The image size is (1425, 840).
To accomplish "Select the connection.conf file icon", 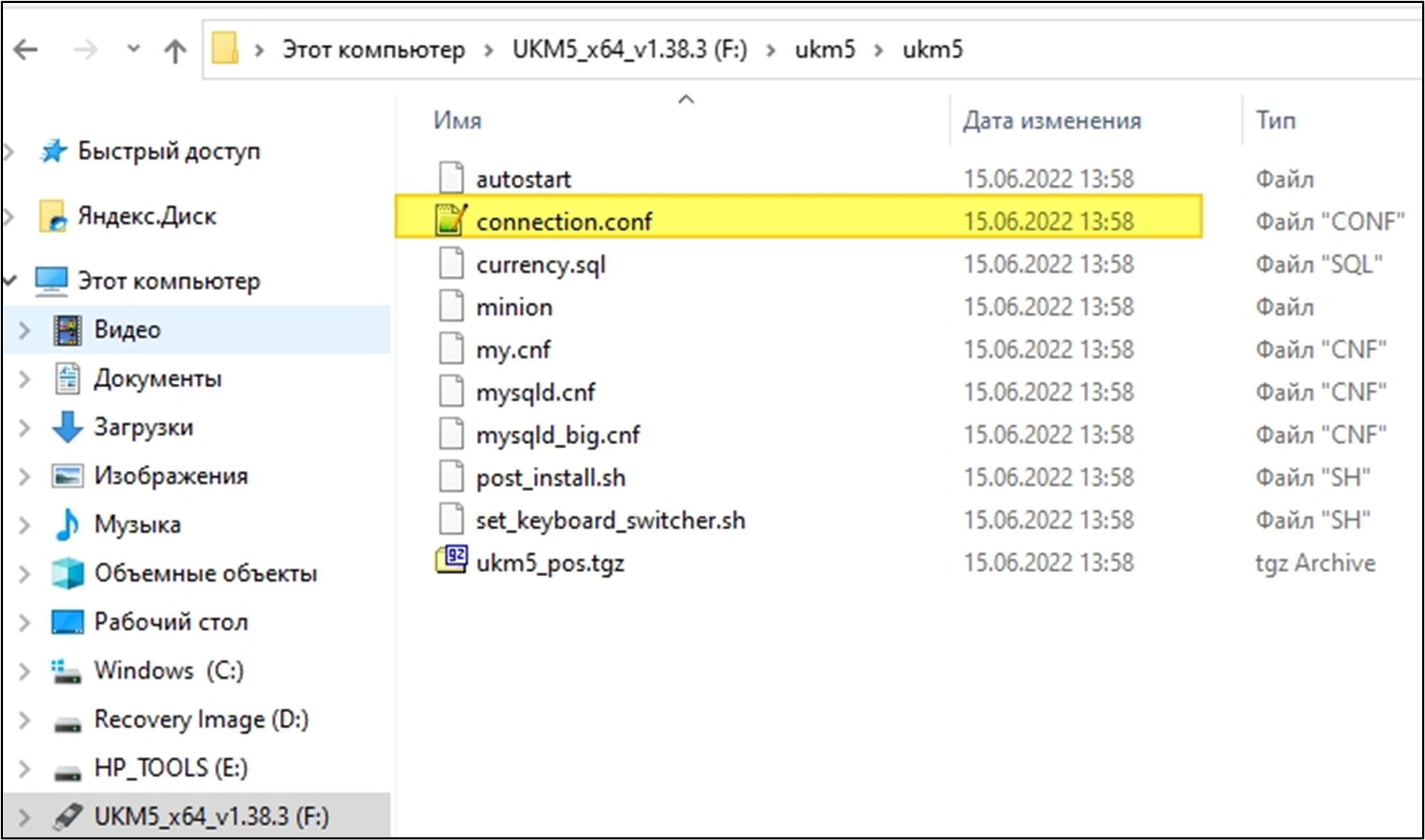I will click(x=452, y=220).
